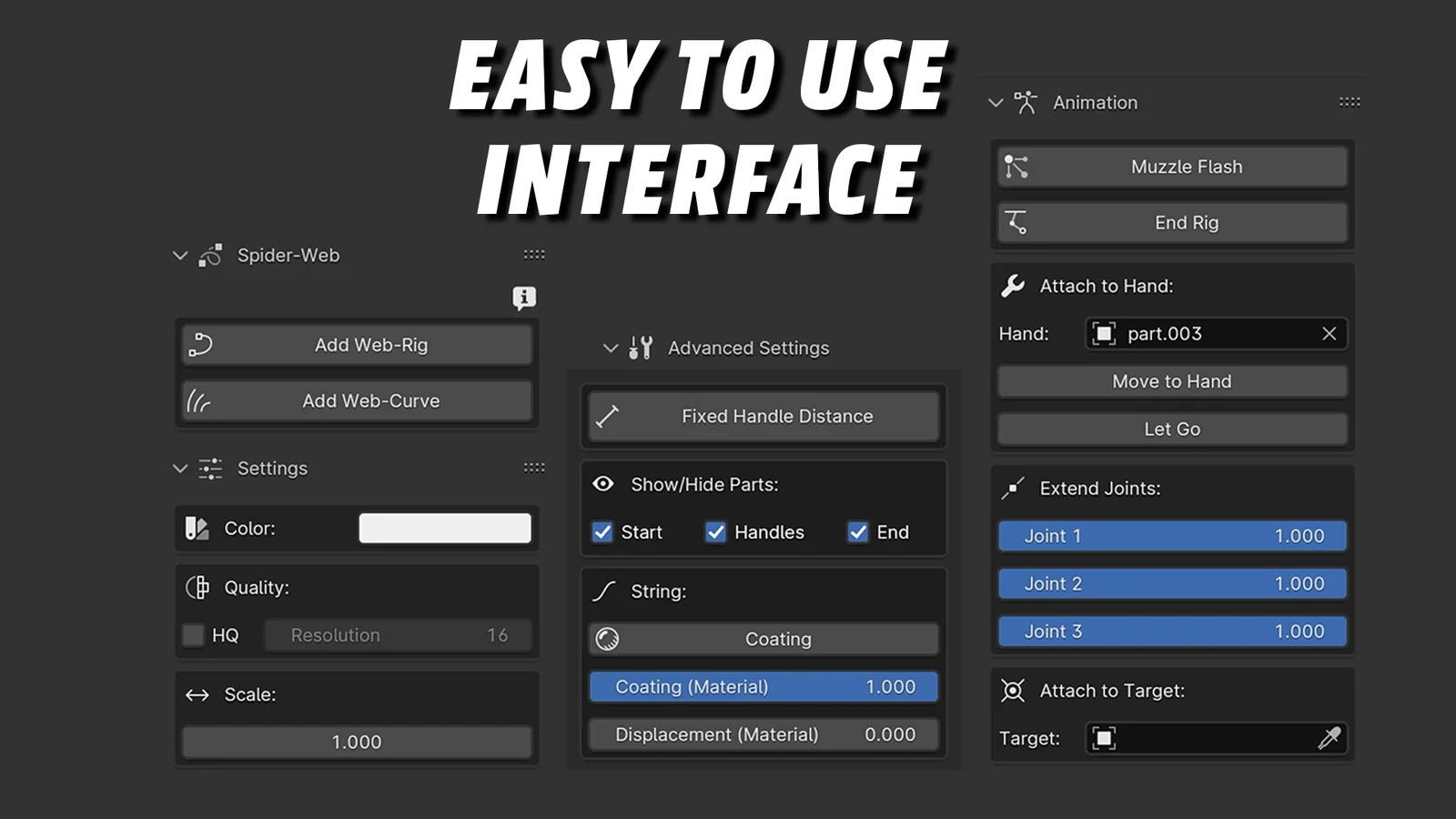Viewport: 1456px width, 819px height.
Task: Click the Joint 2 slider
Action: (x=1172, y=584)
